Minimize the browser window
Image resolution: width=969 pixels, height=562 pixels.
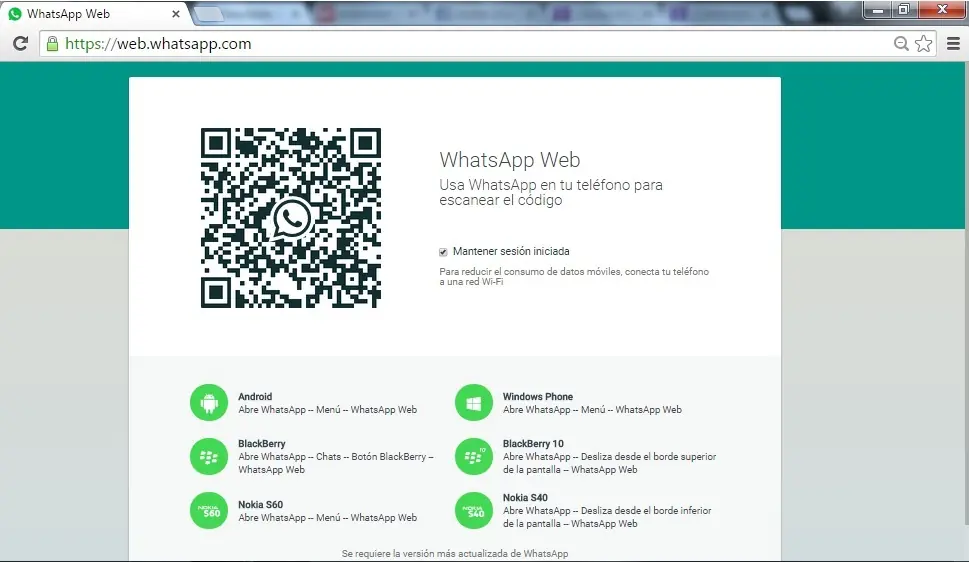click(x=878, y=9)
